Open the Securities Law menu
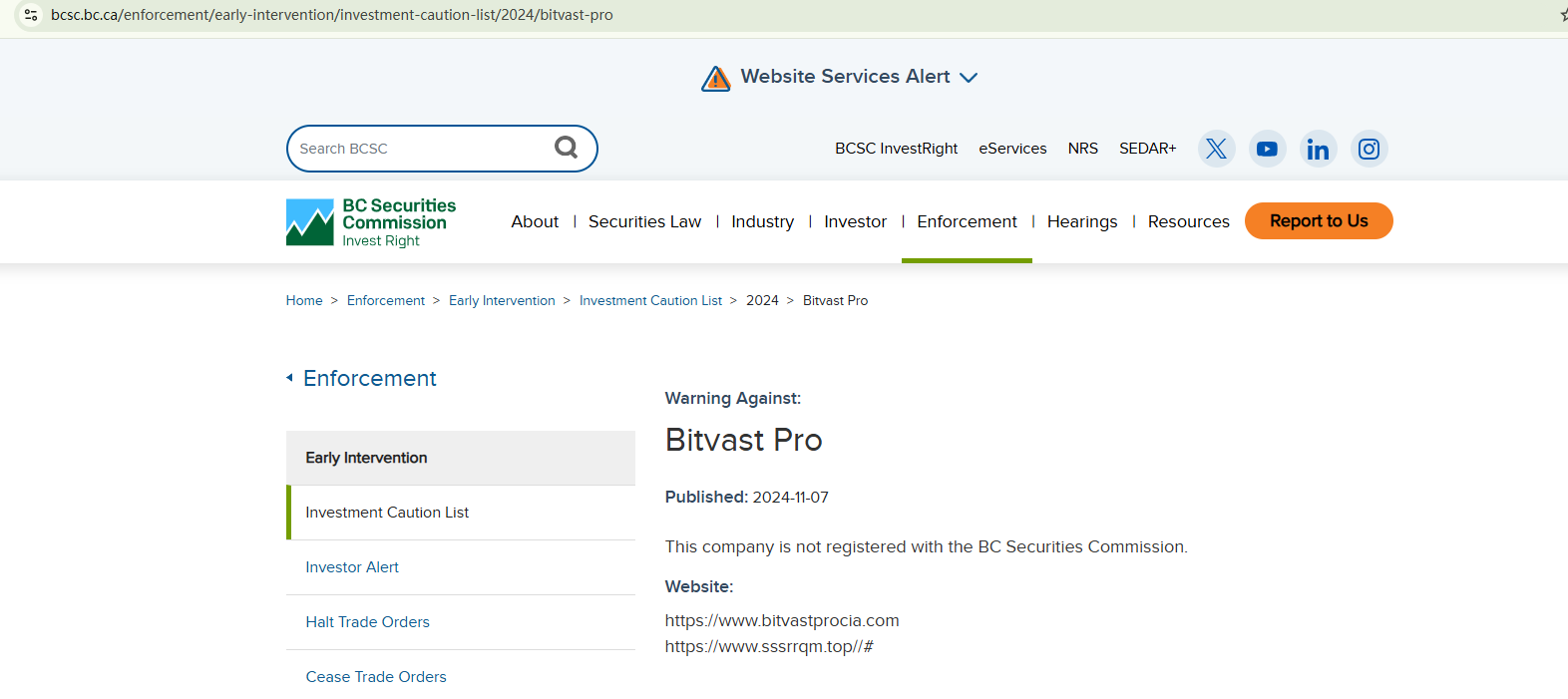Image resolution: width=1568 pixels, height=699 pixels. 644,221
